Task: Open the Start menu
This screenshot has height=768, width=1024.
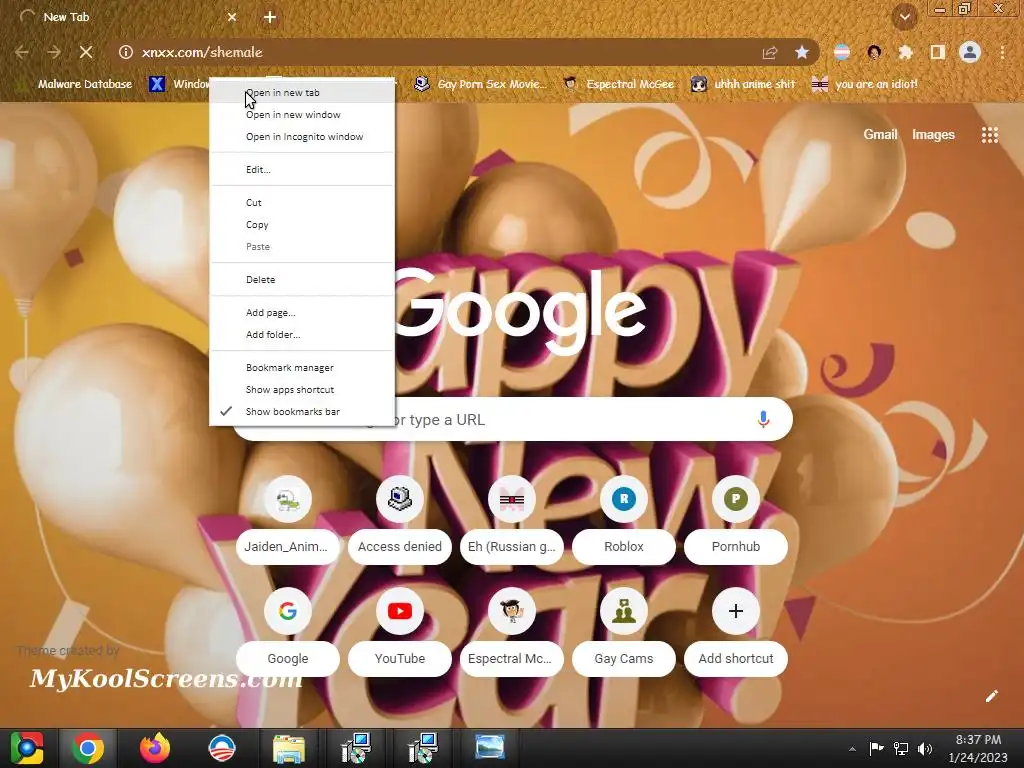Action: click(x=27, y=748)
